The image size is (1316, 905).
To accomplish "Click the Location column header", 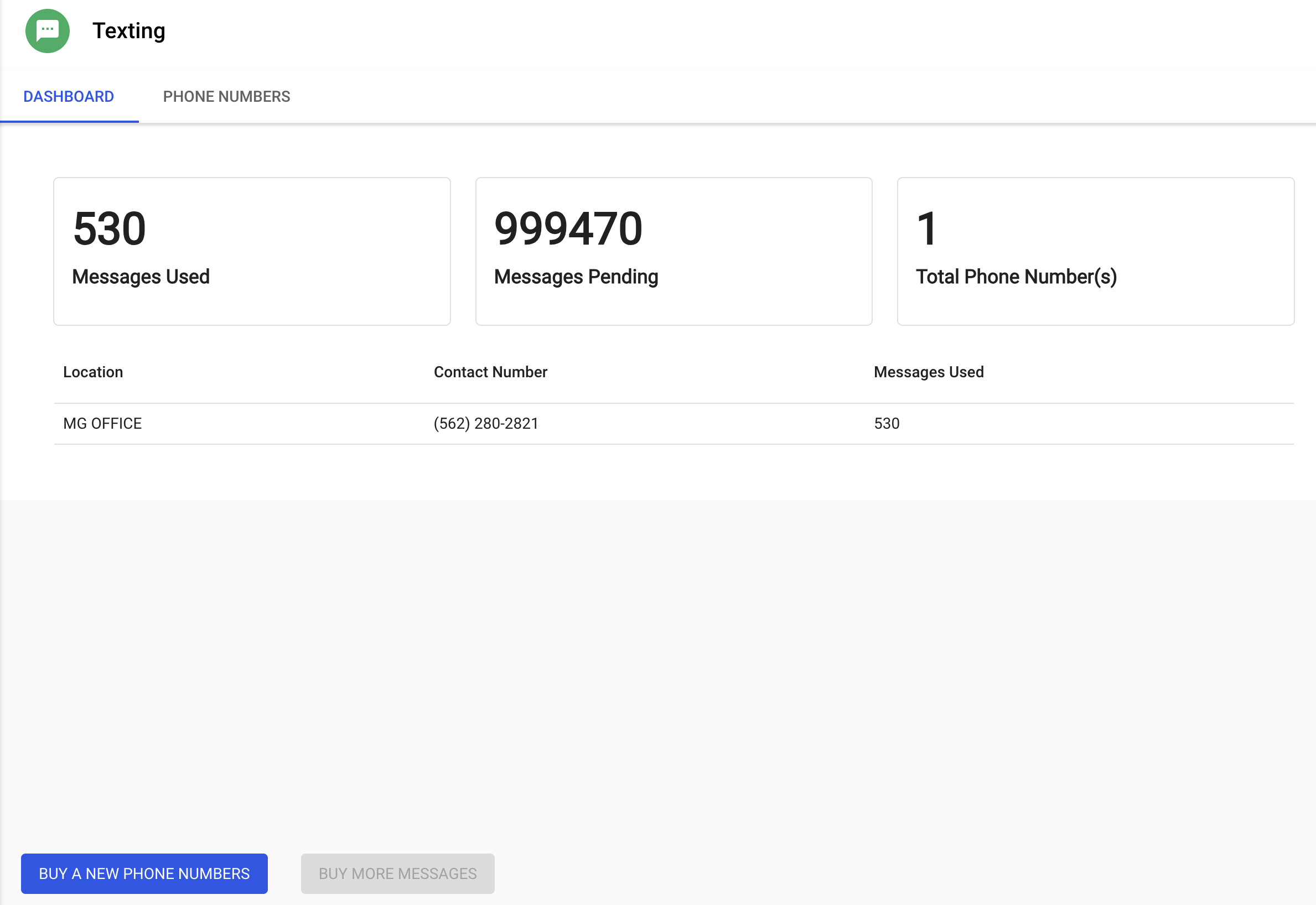I will click(93, 372).
